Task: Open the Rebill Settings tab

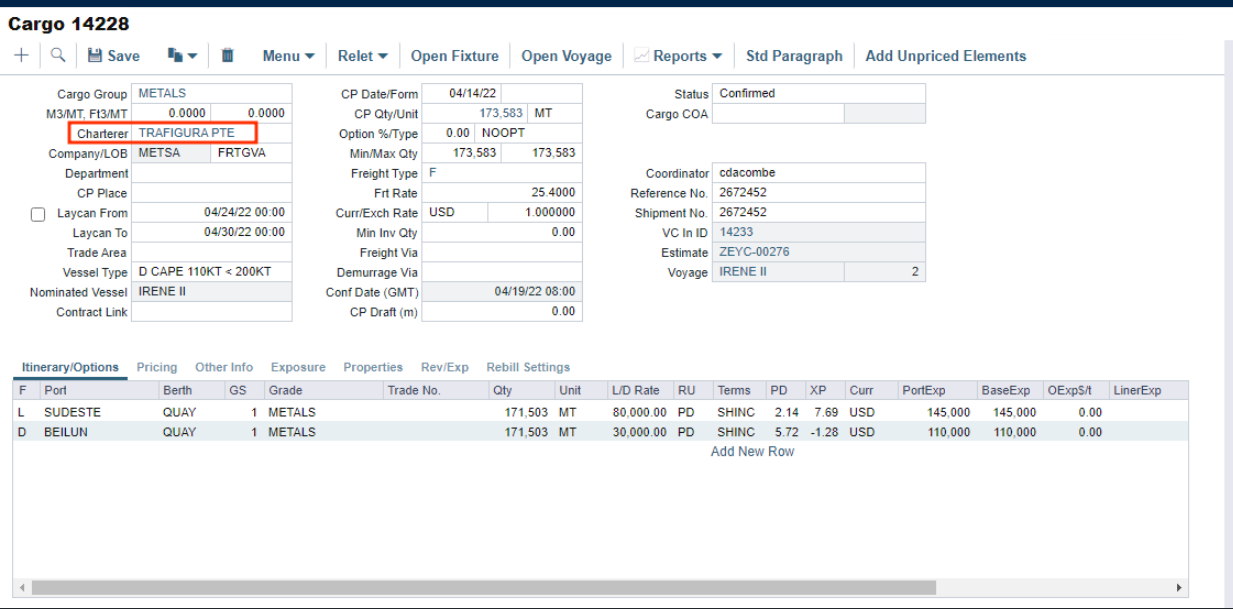Action: pos(528,367)
